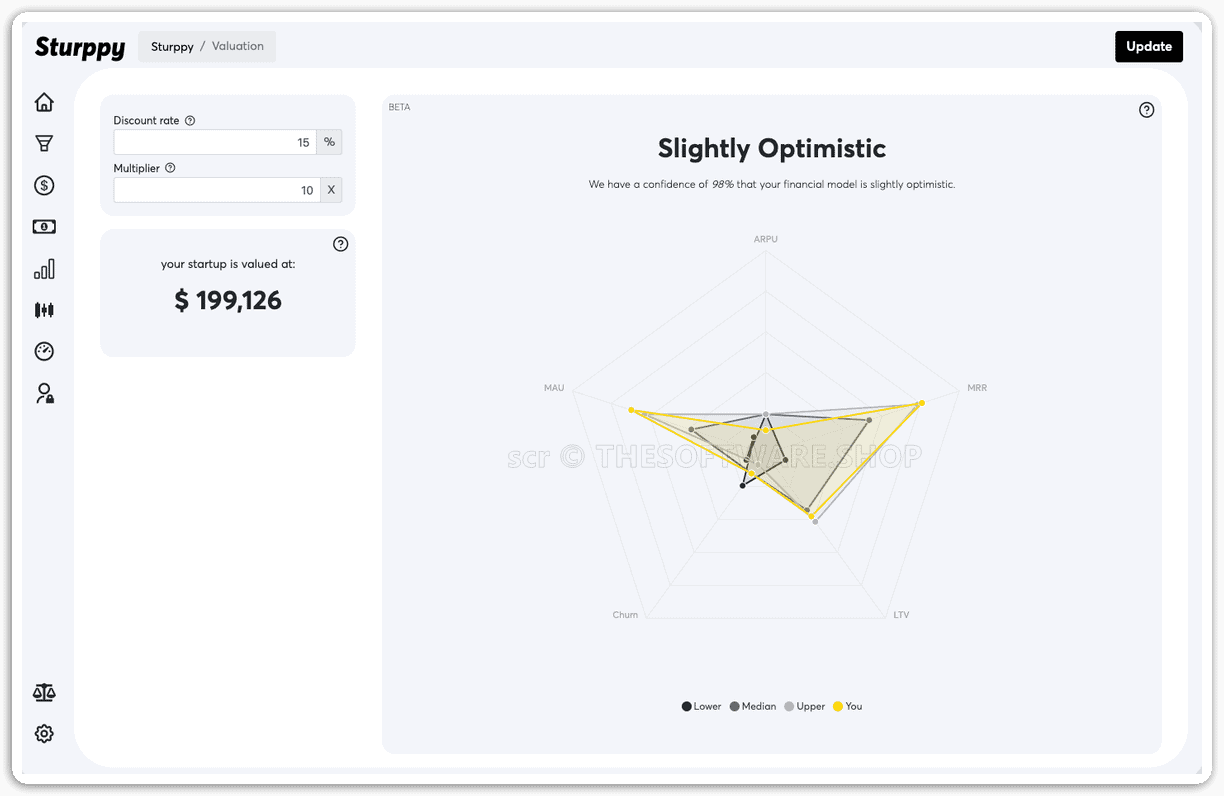1224x796 pixels.
Task: Focus the Discount rate input field
Action: click(215, 142)
